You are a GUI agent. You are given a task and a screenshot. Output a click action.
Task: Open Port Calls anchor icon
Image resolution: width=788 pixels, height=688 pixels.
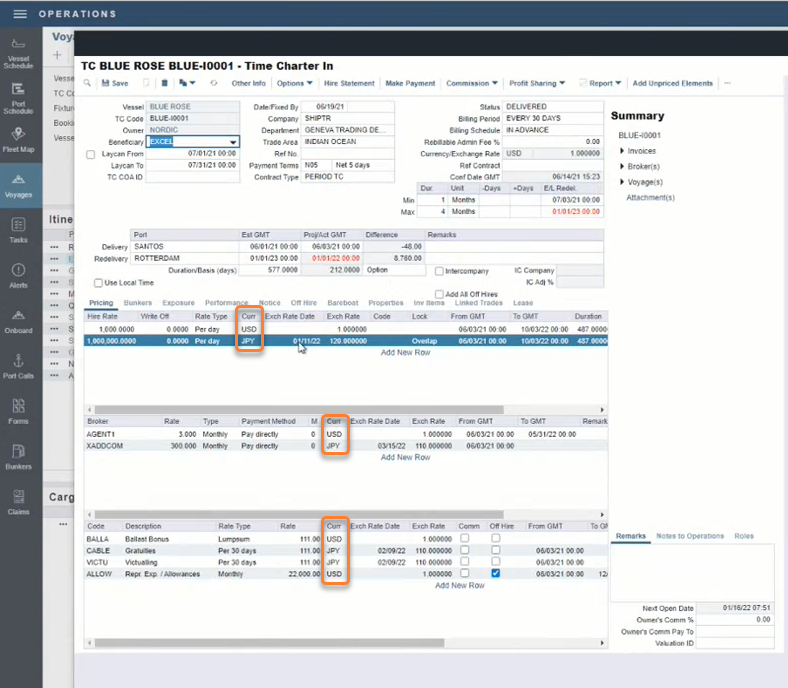(19, 366)
